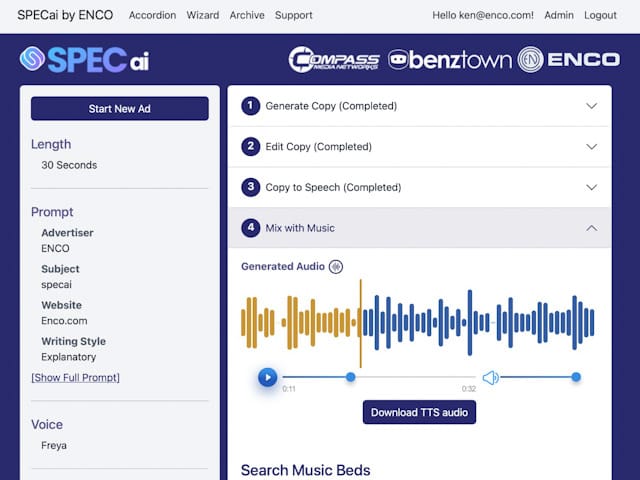Expand the Generate Copy section chevron

[591, 106]
